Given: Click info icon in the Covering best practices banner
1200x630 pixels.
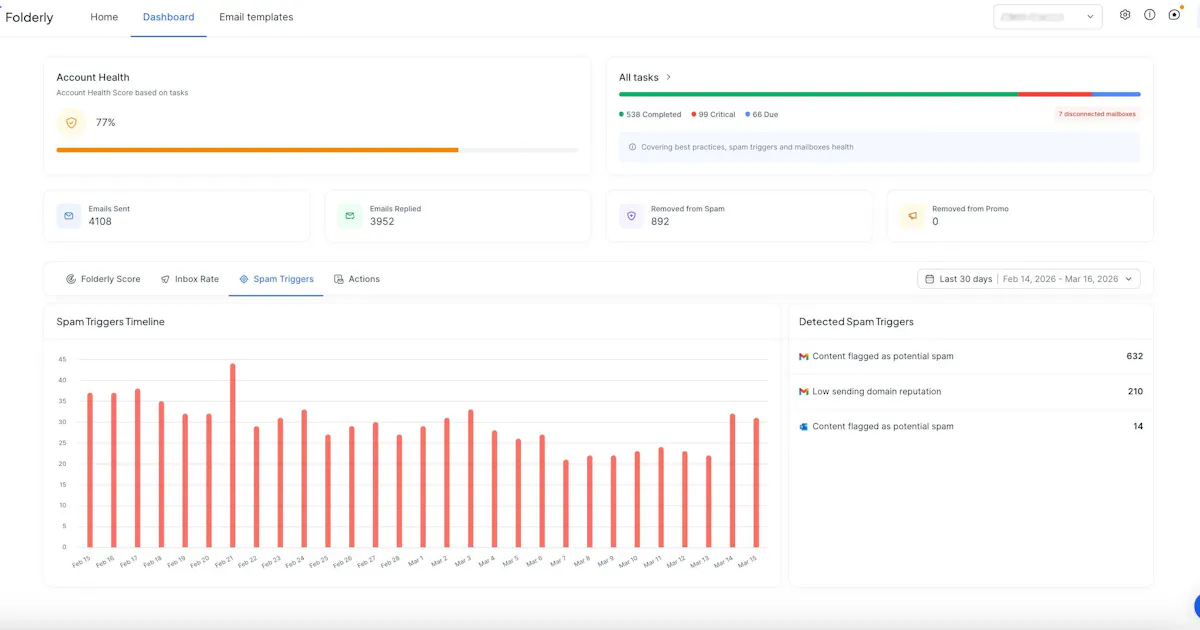Looking at the screenshot, I should (632, 147).
